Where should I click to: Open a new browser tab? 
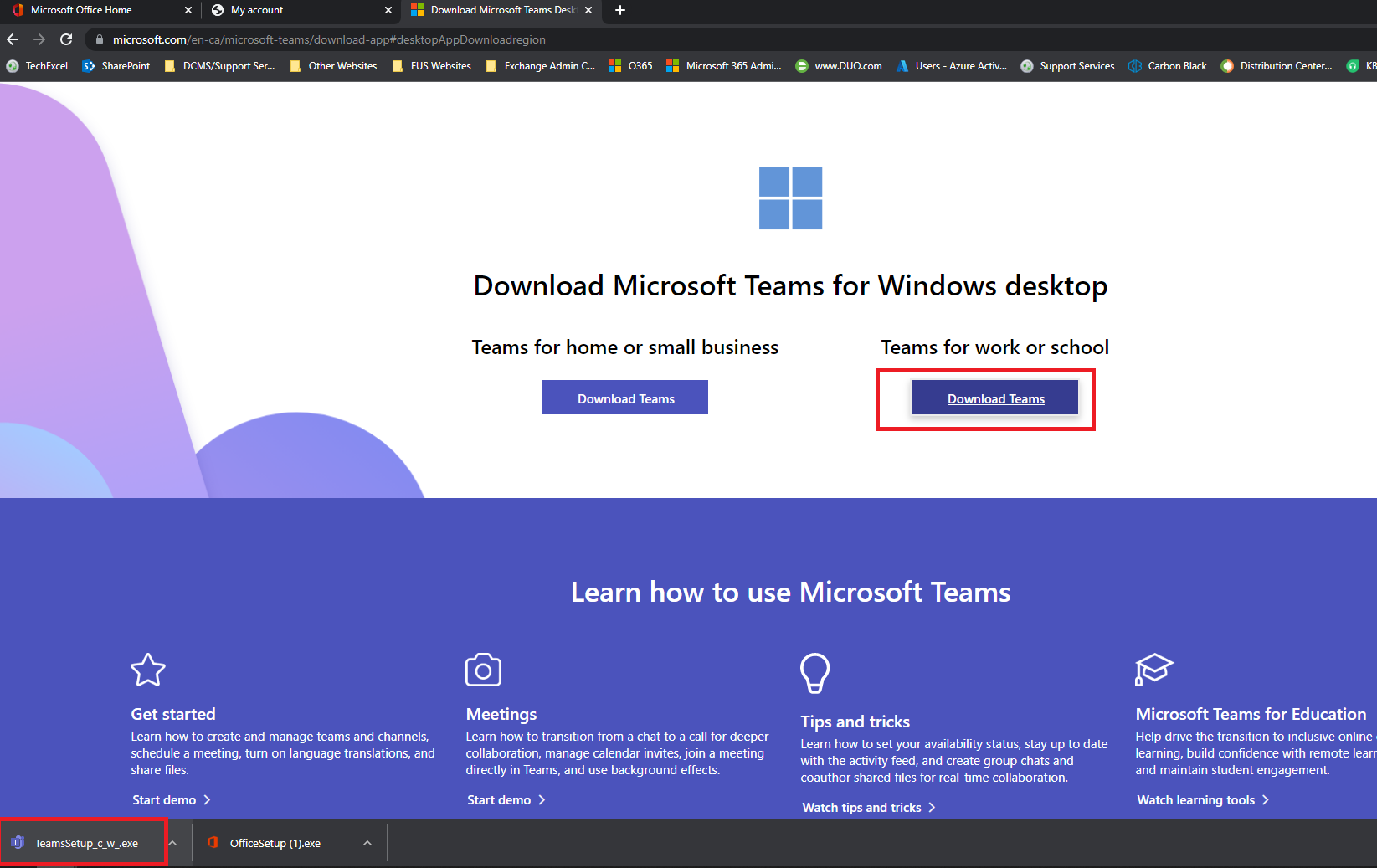pos(620,10)
